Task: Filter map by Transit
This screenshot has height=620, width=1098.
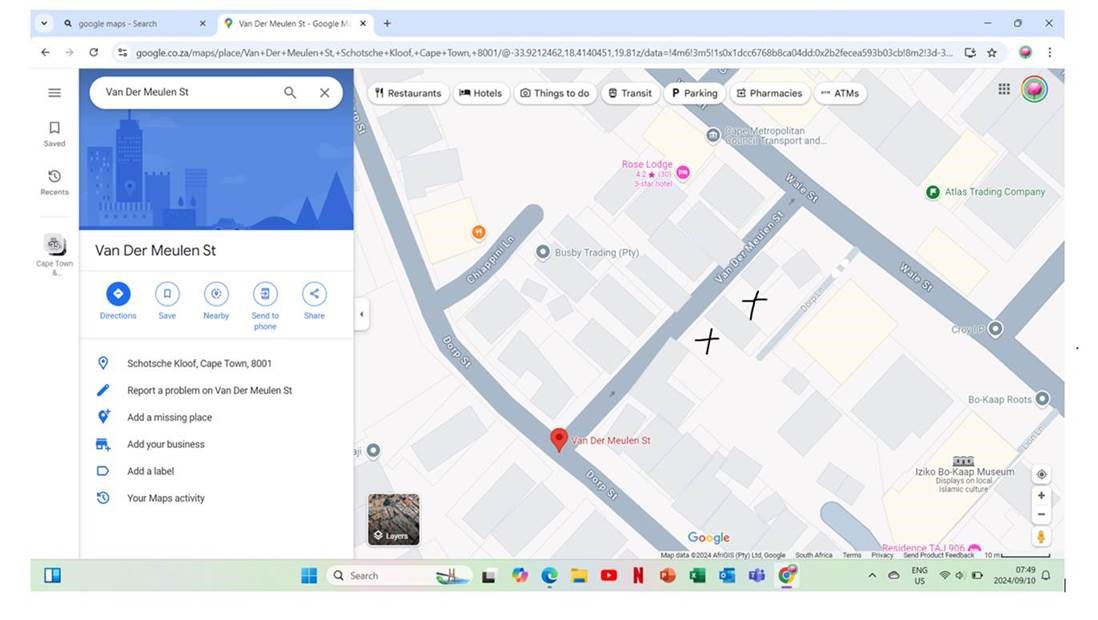Action: [630, 93]
